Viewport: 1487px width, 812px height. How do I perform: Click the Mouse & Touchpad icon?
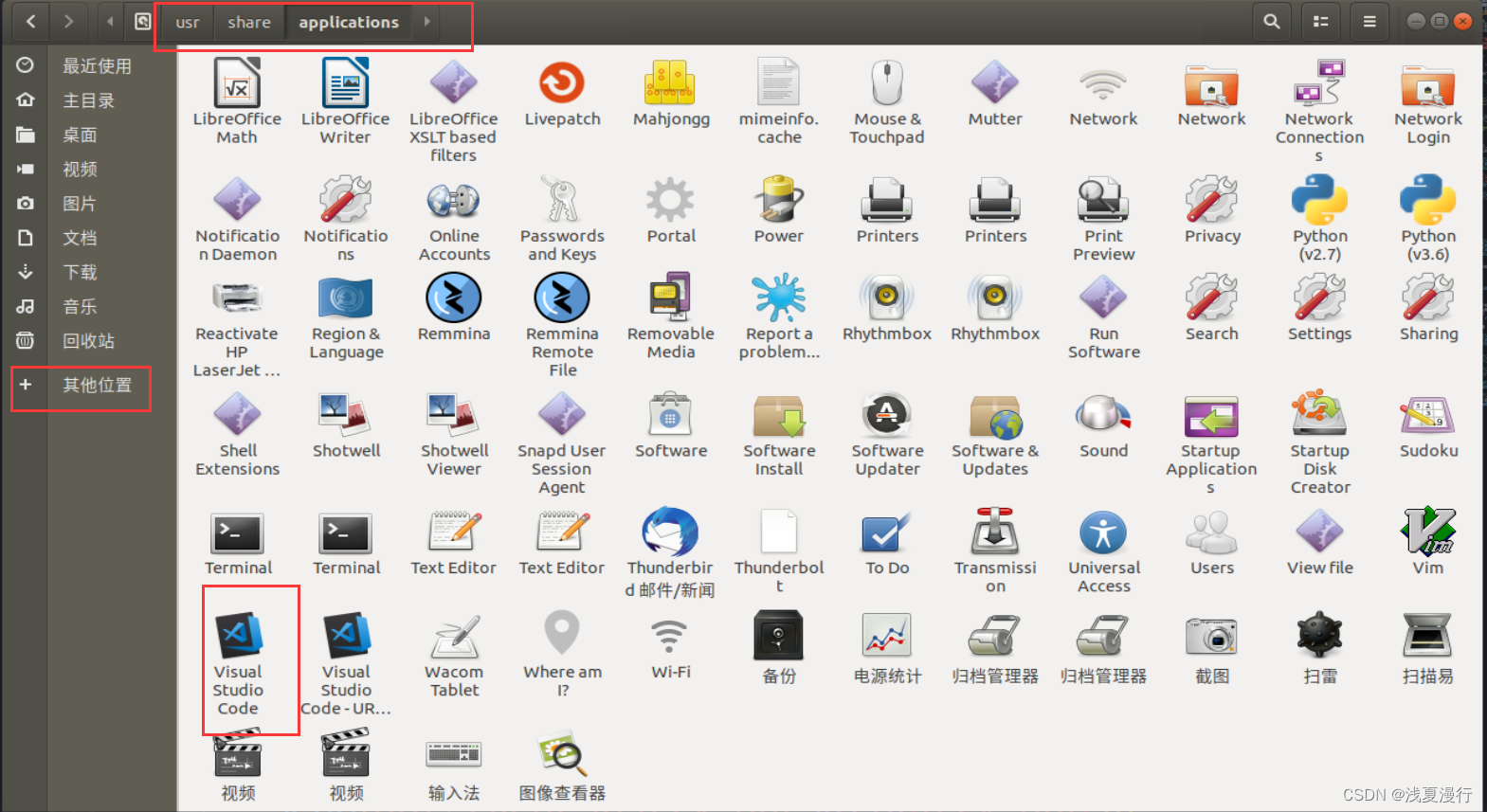pos(887,82)
